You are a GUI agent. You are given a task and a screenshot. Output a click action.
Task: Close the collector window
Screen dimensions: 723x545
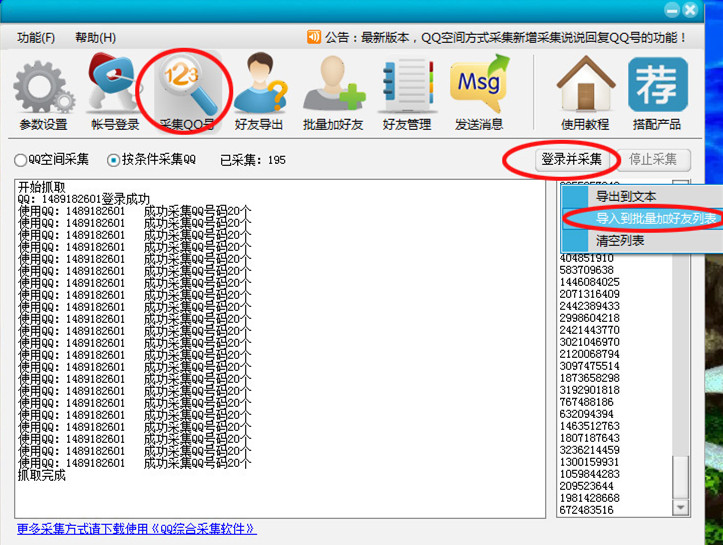(x=690, y=10)
